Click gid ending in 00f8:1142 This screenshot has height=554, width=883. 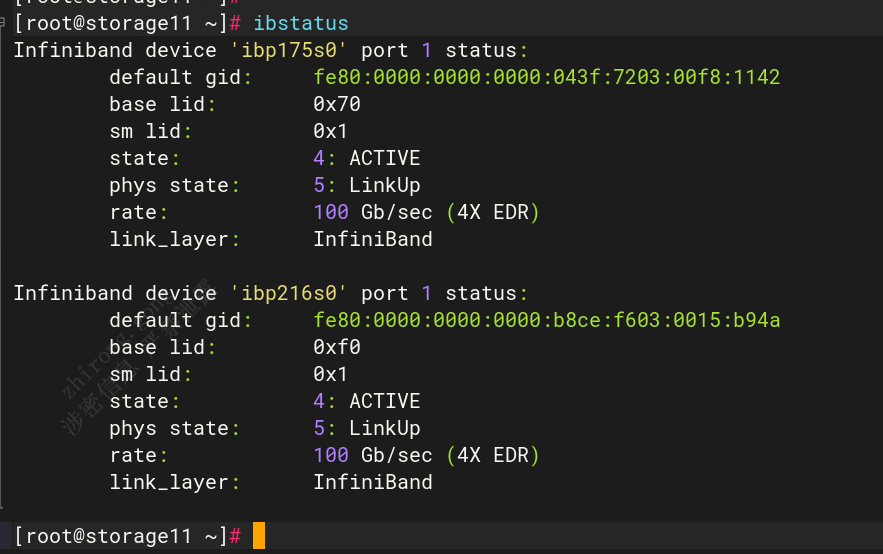(x=546, y=77)
